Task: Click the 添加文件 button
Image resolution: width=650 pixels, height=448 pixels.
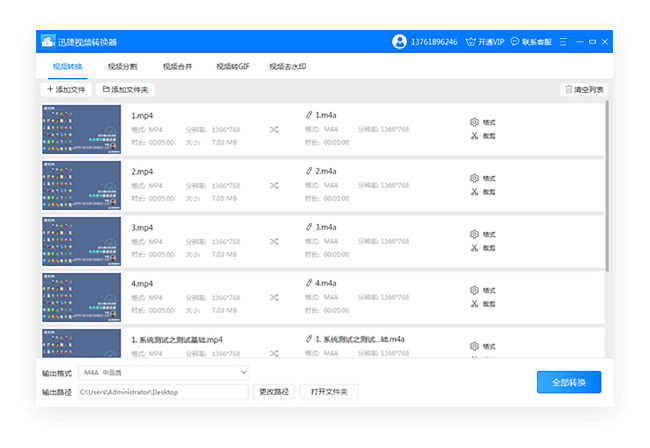Action: pos(66,90)
